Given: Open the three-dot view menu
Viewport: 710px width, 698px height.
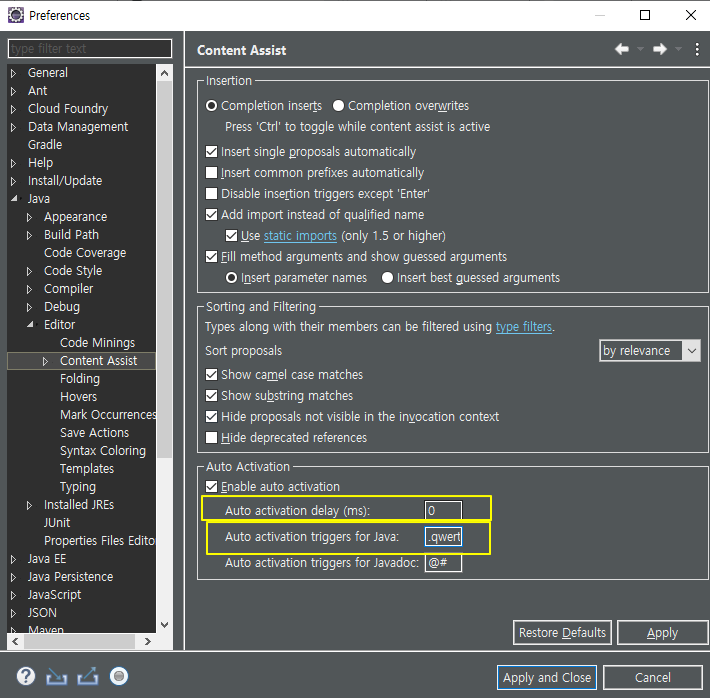Looking at the screenshot, I should coord(697,49).
